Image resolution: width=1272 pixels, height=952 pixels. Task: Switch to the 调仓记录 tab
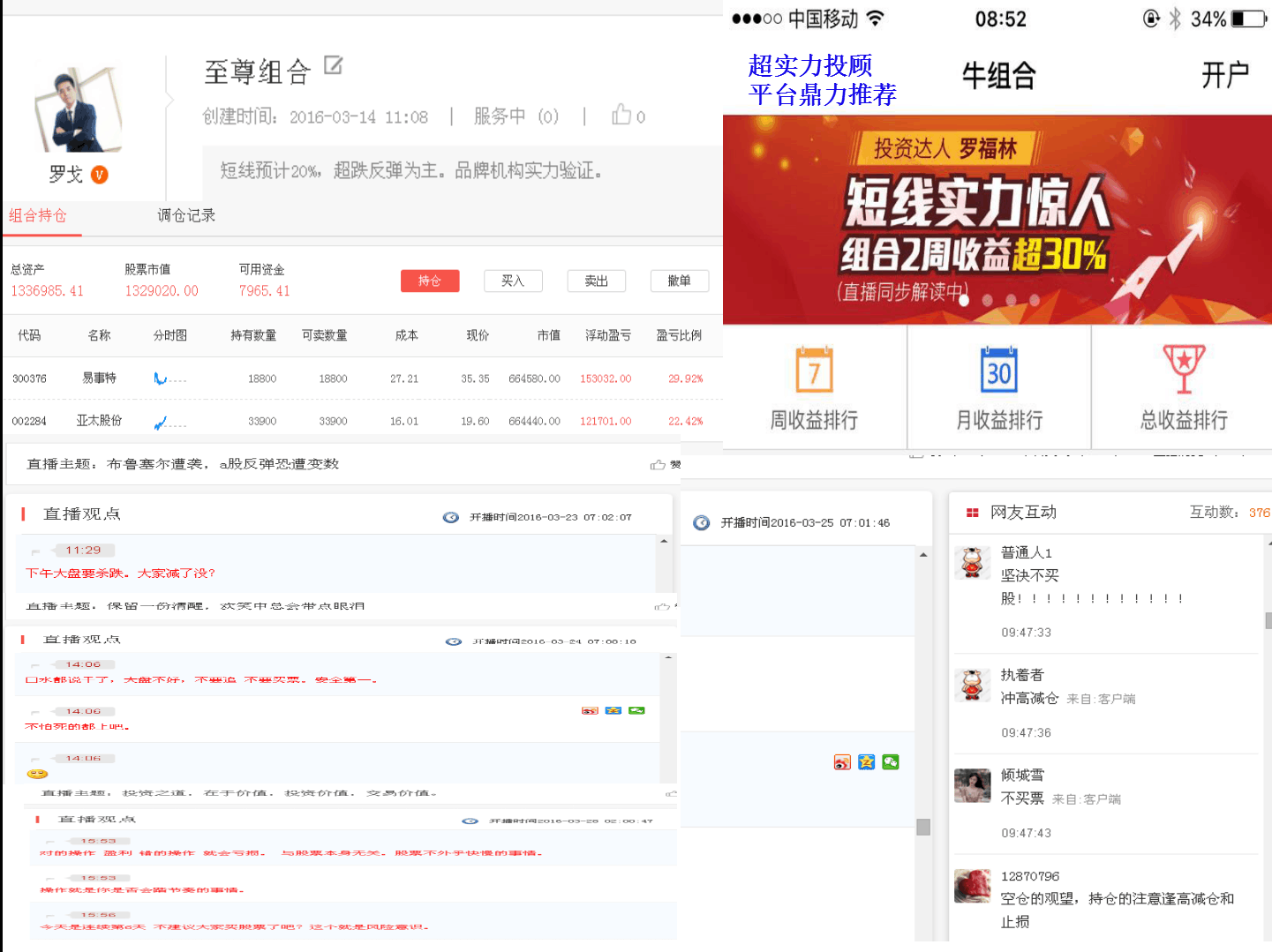click(184, 215)
